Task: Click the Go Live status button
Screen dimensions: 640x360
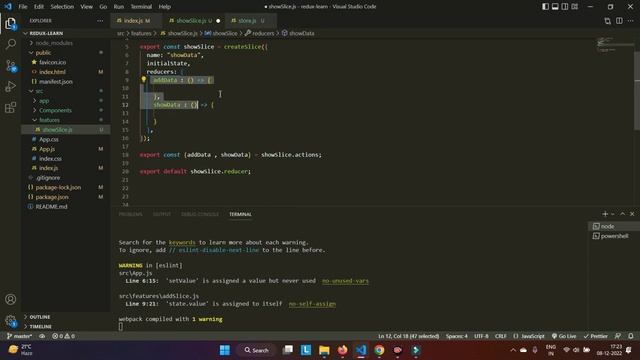Action: click(x=564, y=336)
